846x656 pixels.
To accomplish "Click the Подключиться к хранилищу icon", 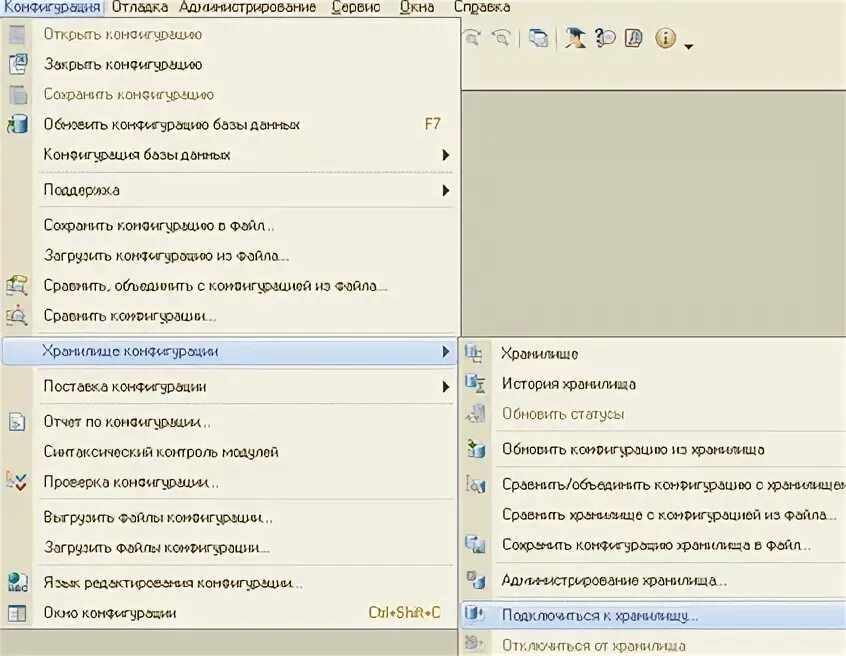I will tap(475, 614).
